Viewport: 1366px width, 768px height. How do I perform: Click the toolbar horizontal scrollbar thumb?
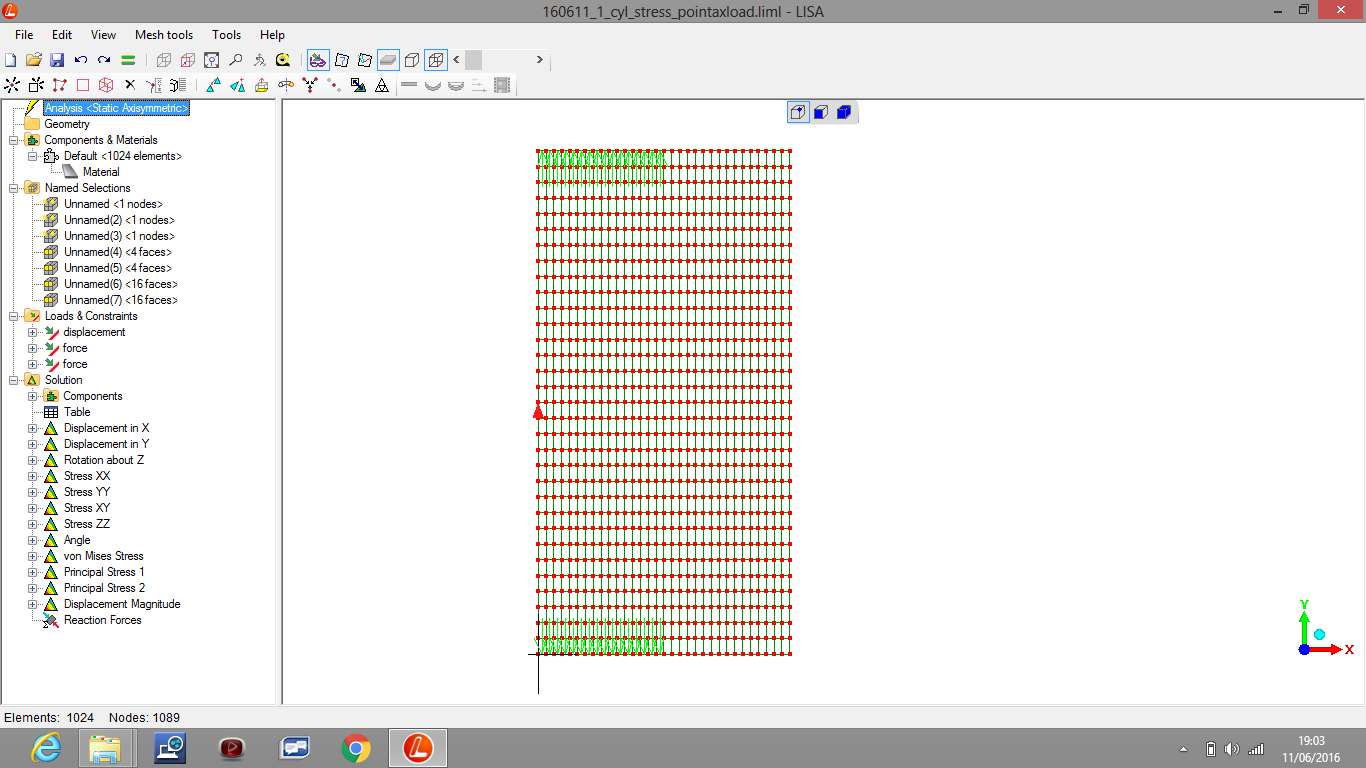(x=473, y=60)
